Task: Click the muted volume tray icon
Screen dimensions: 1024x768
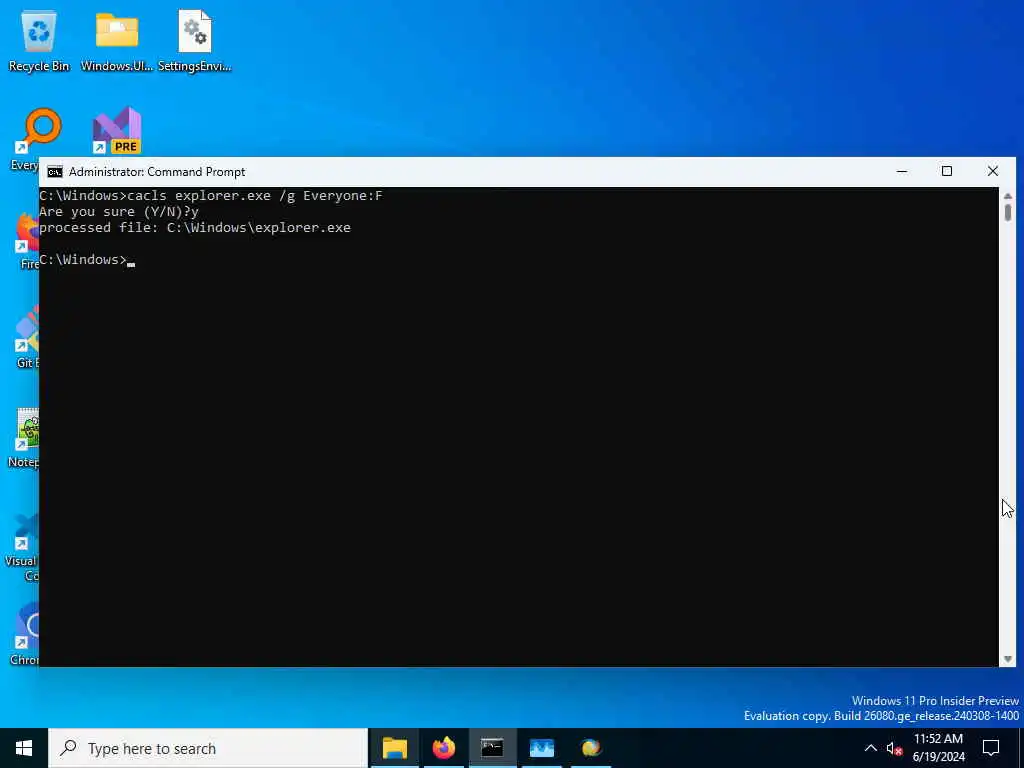Action: [894, 748]
